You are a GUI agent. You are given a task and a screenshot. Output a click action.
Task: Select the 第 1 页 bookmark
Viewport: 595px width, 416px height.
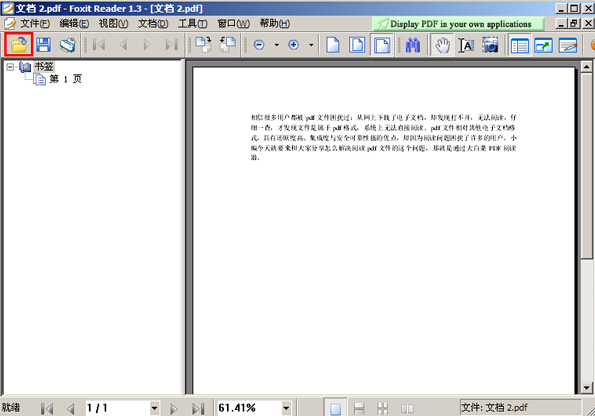tap(66, 79)
